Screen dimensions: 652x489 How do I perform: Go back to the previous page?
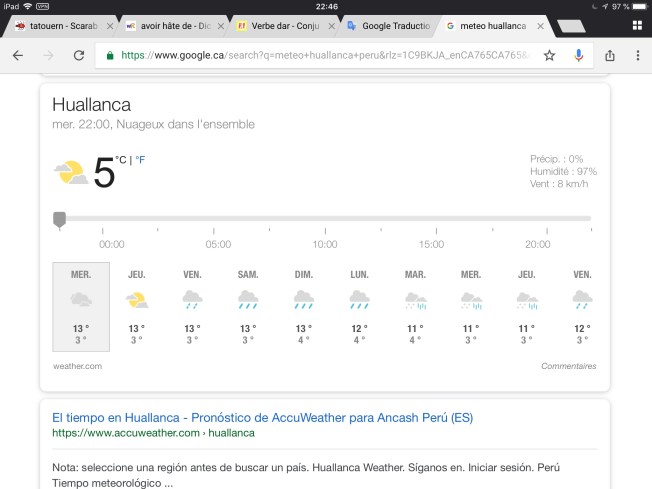click(17, 56)
